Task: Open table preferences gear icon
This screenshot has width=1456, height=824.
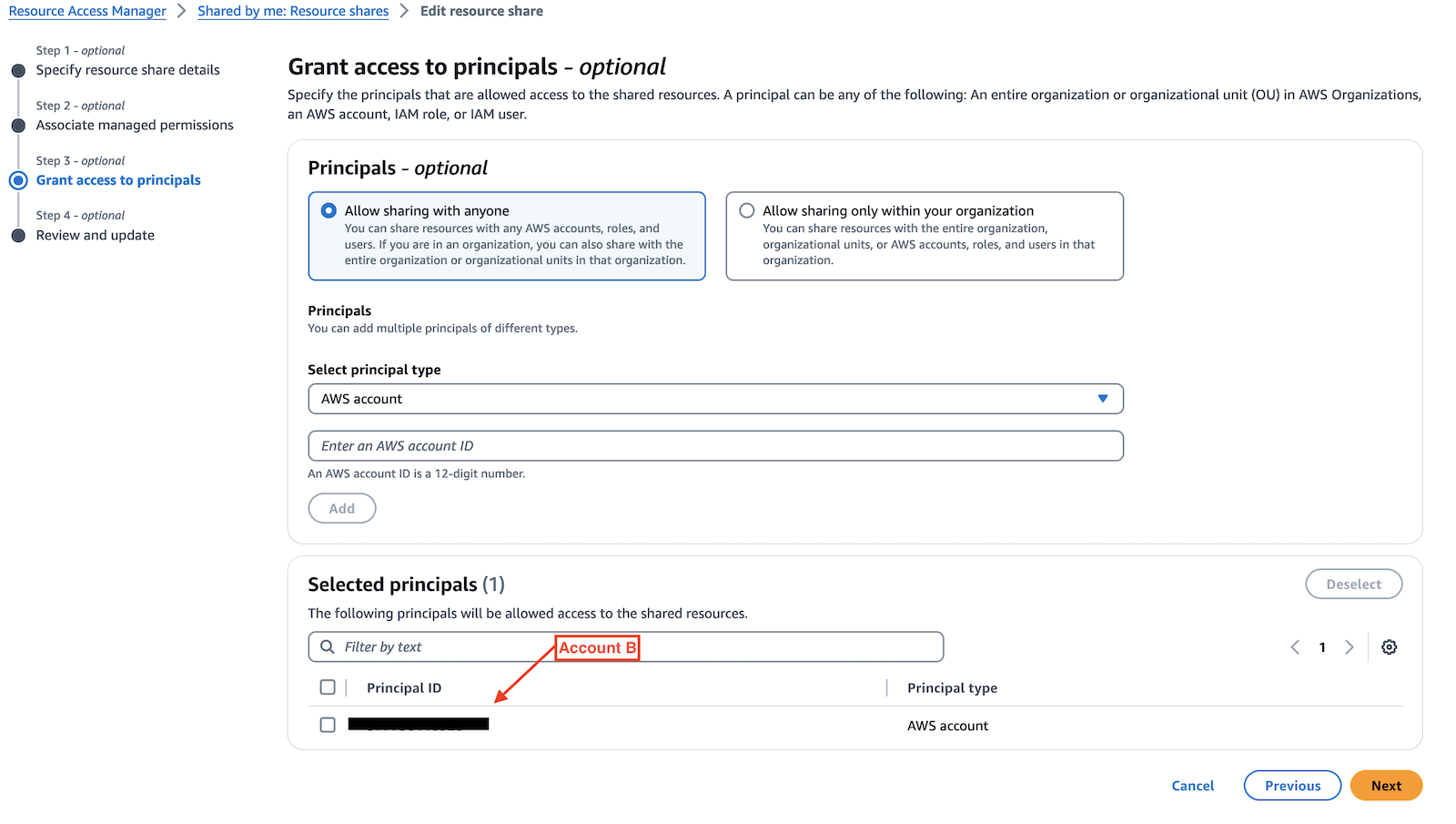Action: click(1389, 647)
